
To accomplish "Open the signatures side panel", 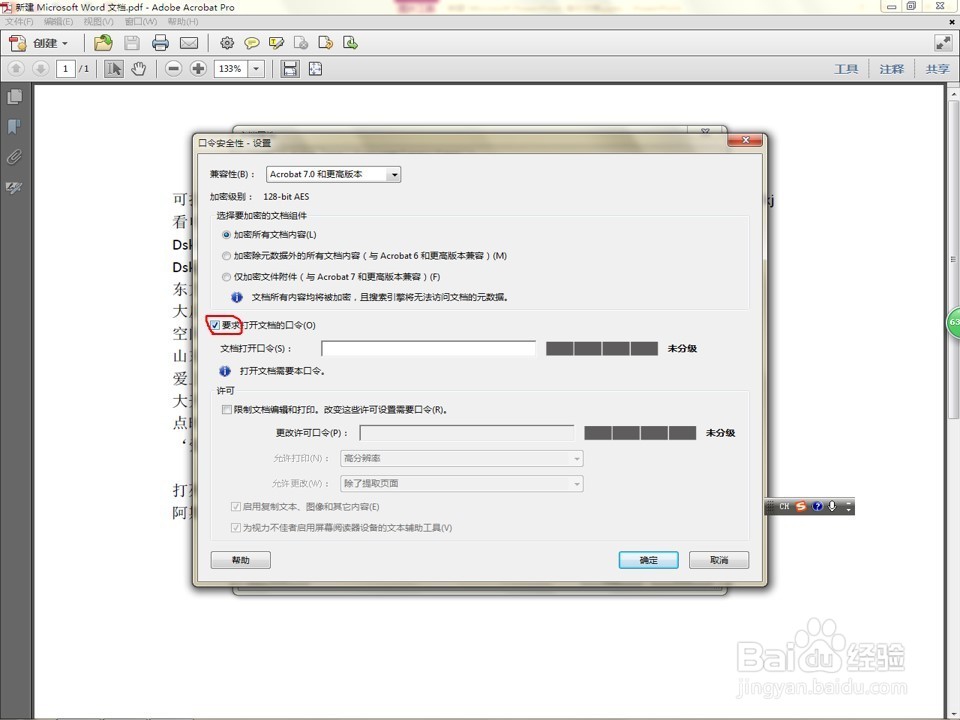I will click(x=14, y=187).
